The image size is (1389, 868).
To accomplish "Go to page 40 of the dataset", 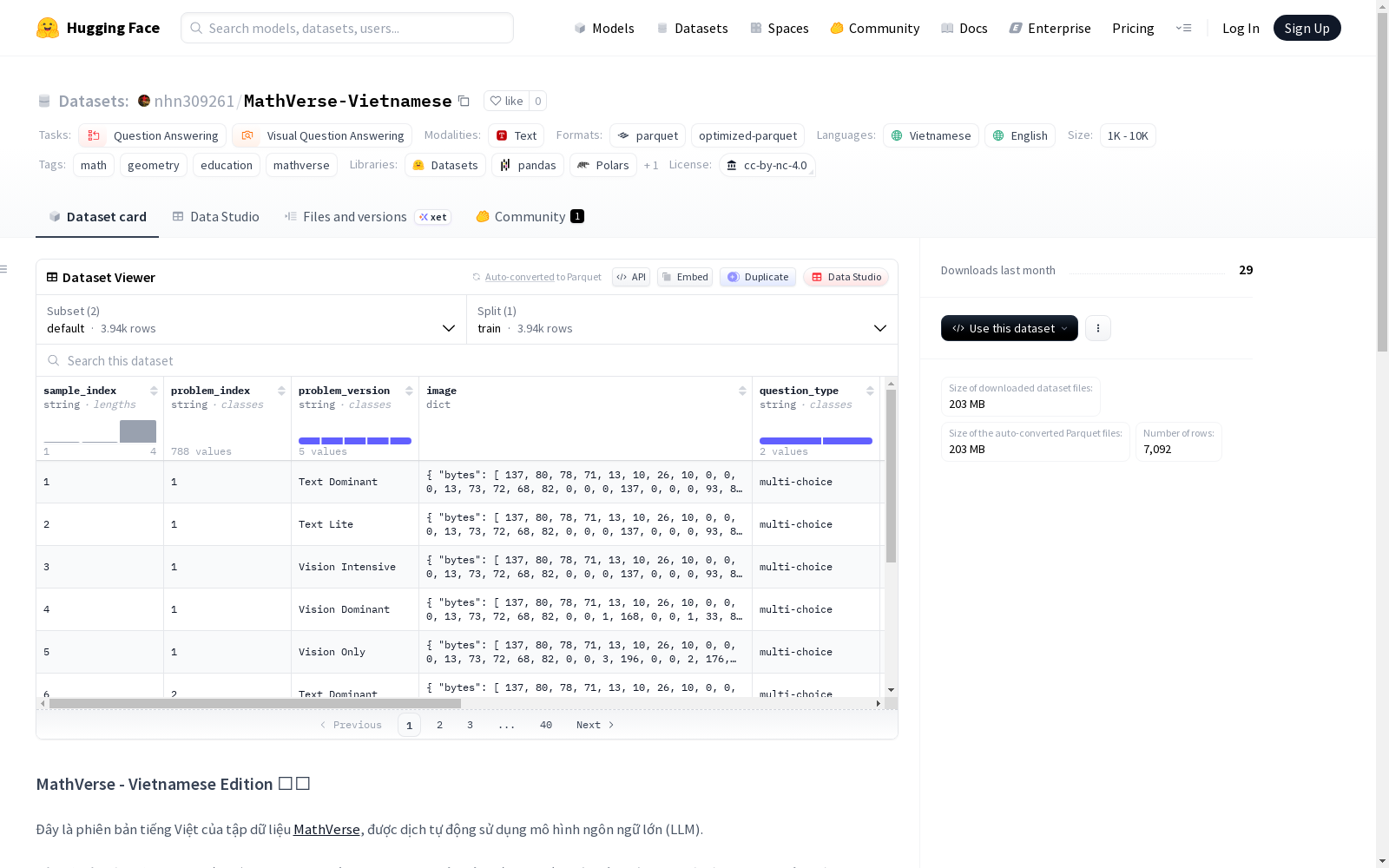I will pos(546,725).
